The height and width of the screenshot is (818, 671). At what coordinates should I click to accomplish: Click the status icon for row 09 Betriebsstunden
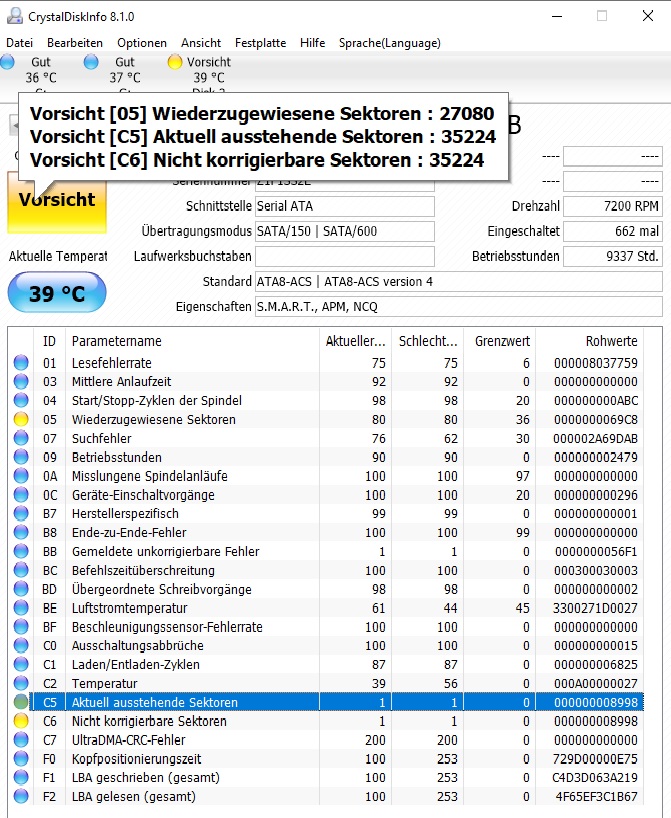pos(21,457)
